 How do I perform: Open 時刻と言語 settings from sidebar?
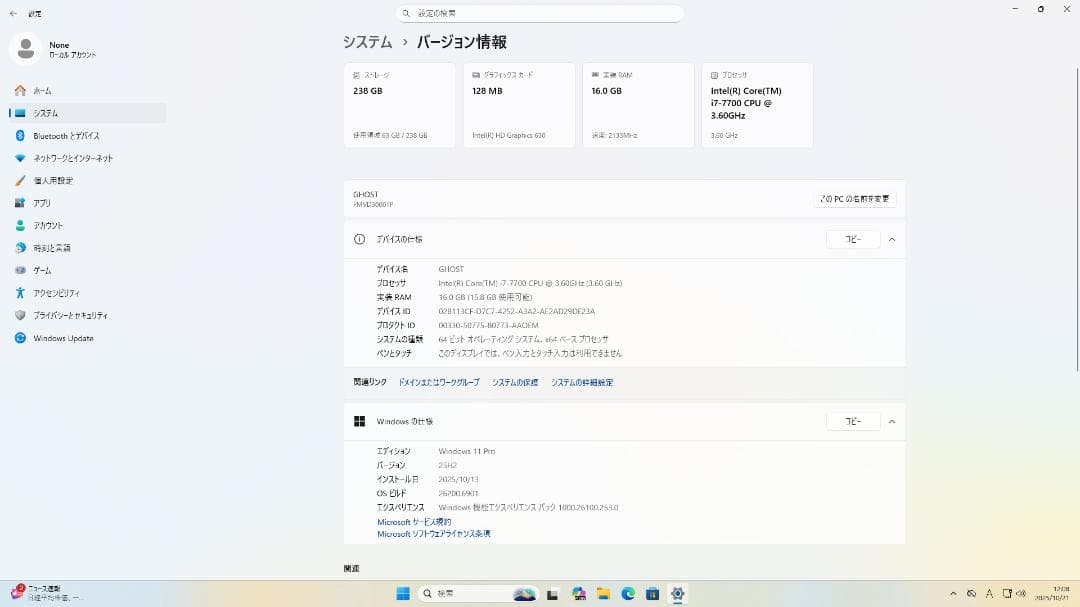pyautogui.click(x=58, y=248)
